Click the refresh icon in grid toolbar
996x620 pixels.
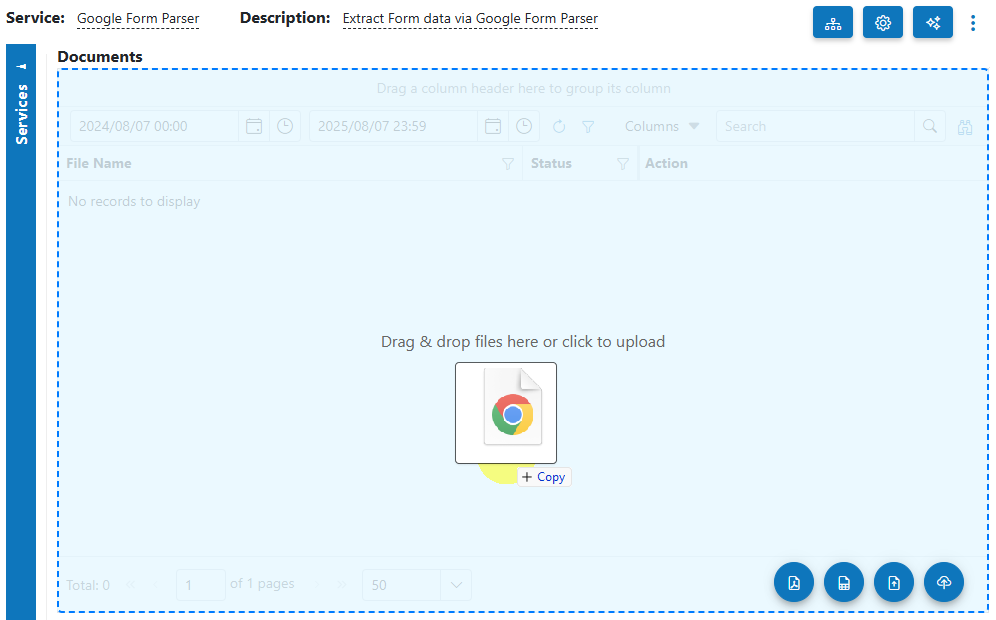[x=559, y=126]
